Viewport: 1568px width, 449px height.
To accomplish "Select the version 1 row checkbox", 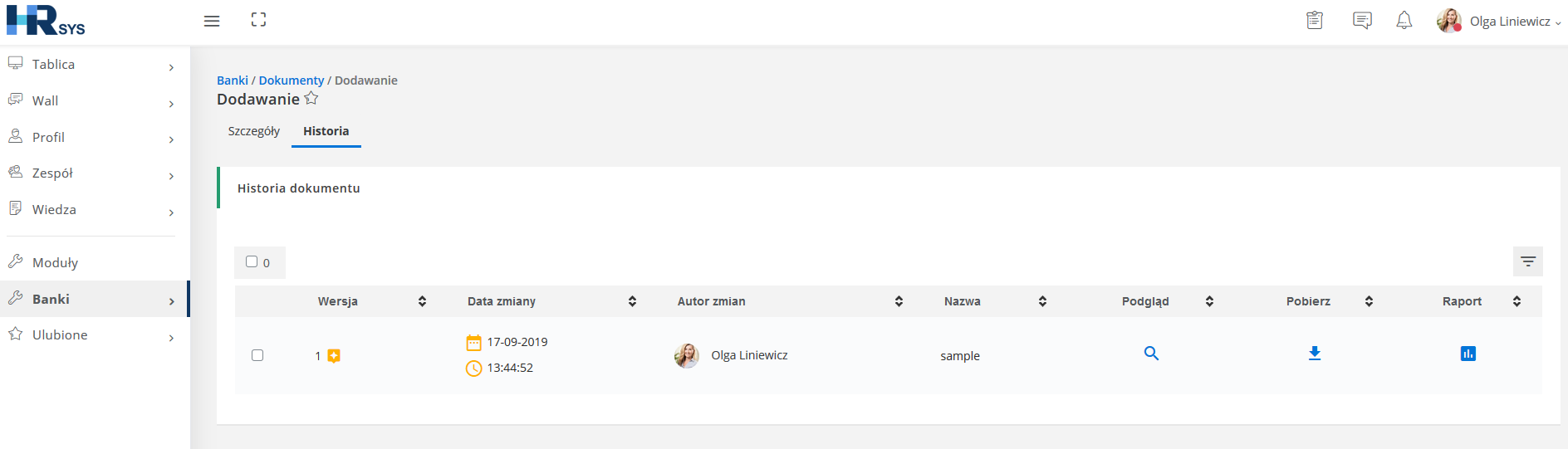I will pyautogui.click(x=257, y=355).
